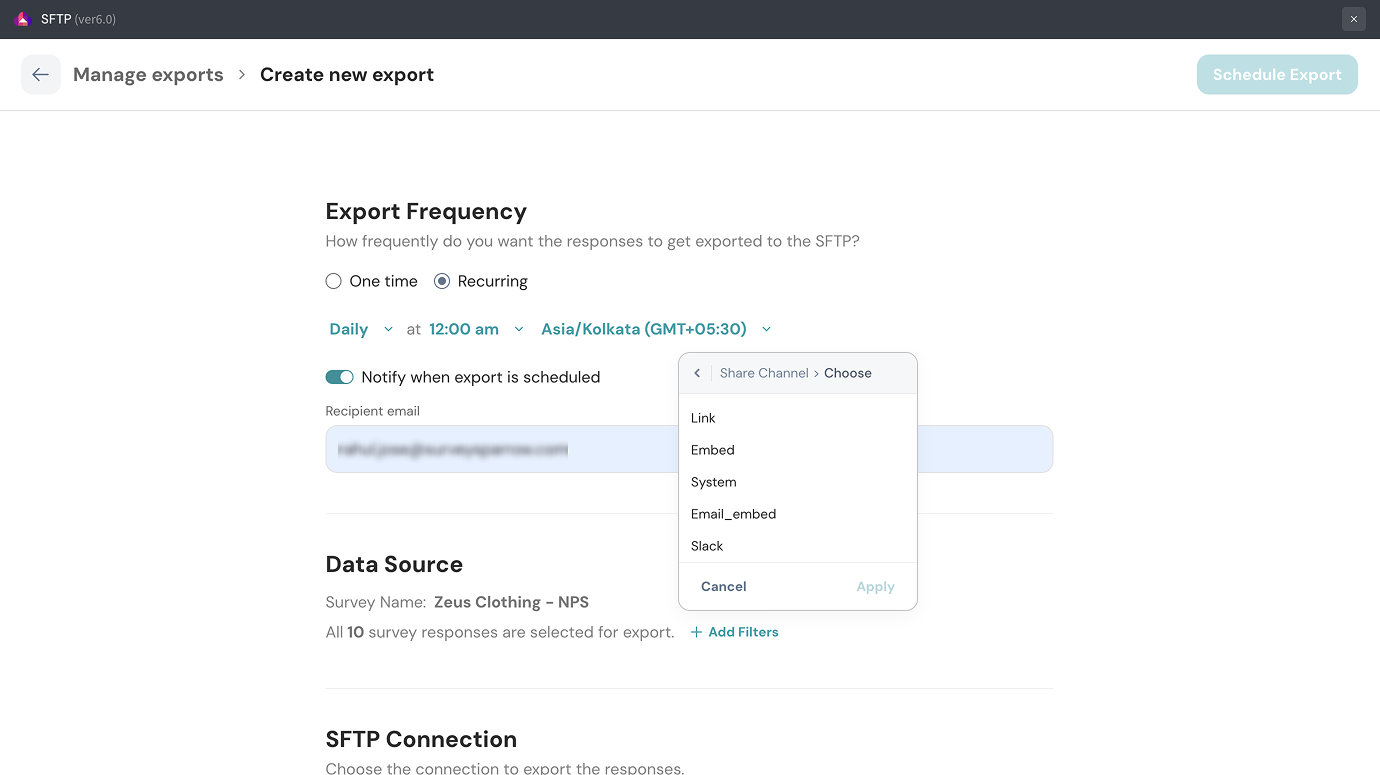Screen dimensions: 1380x775
Task: Open the Daily frequency dropdown
Action: point(361,329)
